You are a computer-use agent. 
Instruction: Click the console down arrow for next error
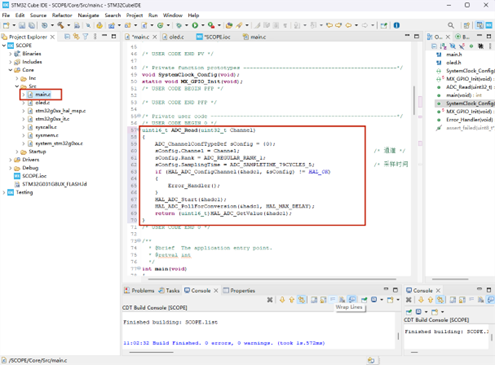(x=282, y=300)
